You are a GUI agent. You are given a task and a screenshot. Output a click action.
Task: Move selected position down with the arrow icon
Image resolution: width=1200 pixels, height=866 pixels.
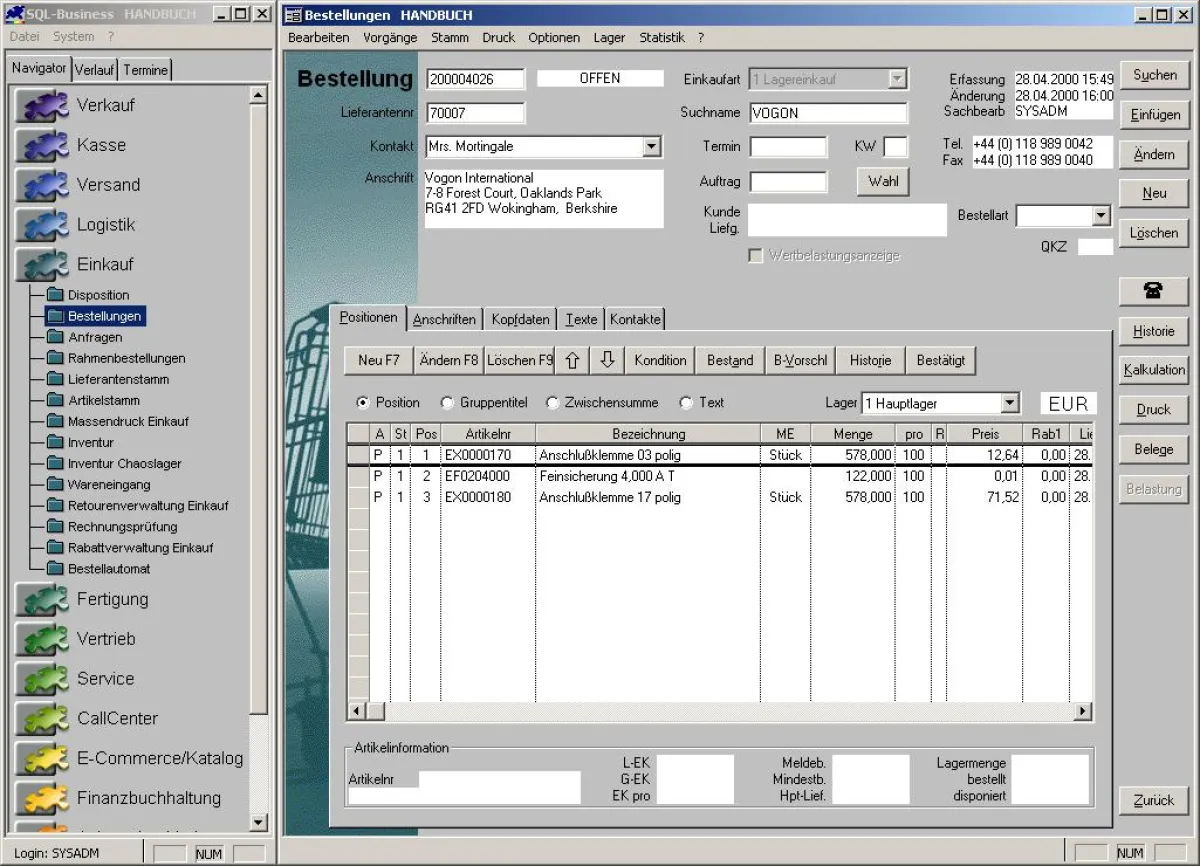coord(607,360)
